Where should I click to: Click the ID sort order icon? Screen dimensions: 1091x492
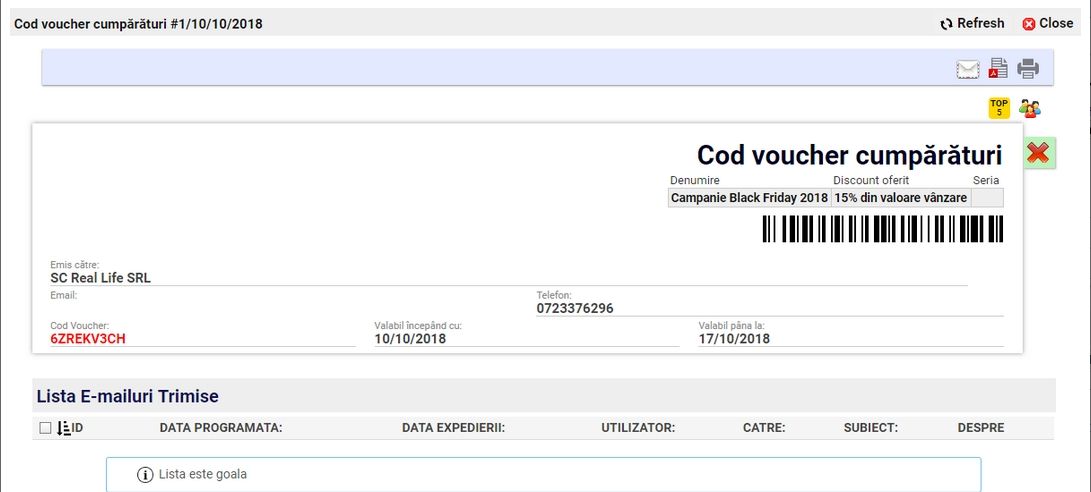click(64, 428)
